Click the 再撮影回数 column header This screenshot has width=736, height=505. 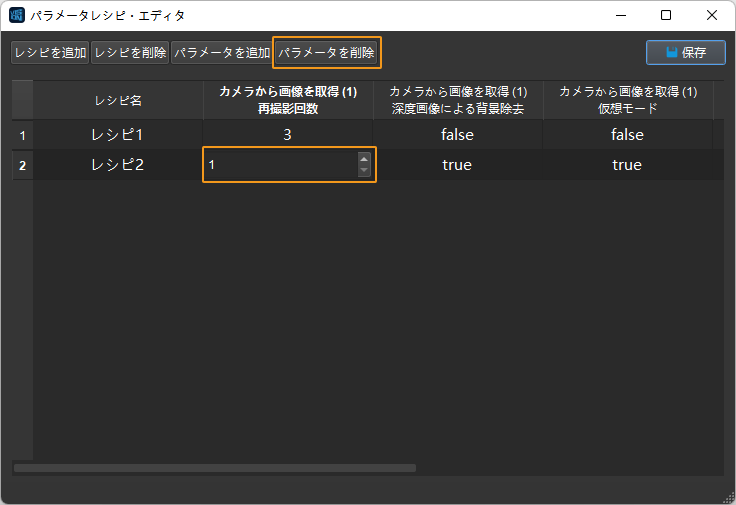pos(288,100)
